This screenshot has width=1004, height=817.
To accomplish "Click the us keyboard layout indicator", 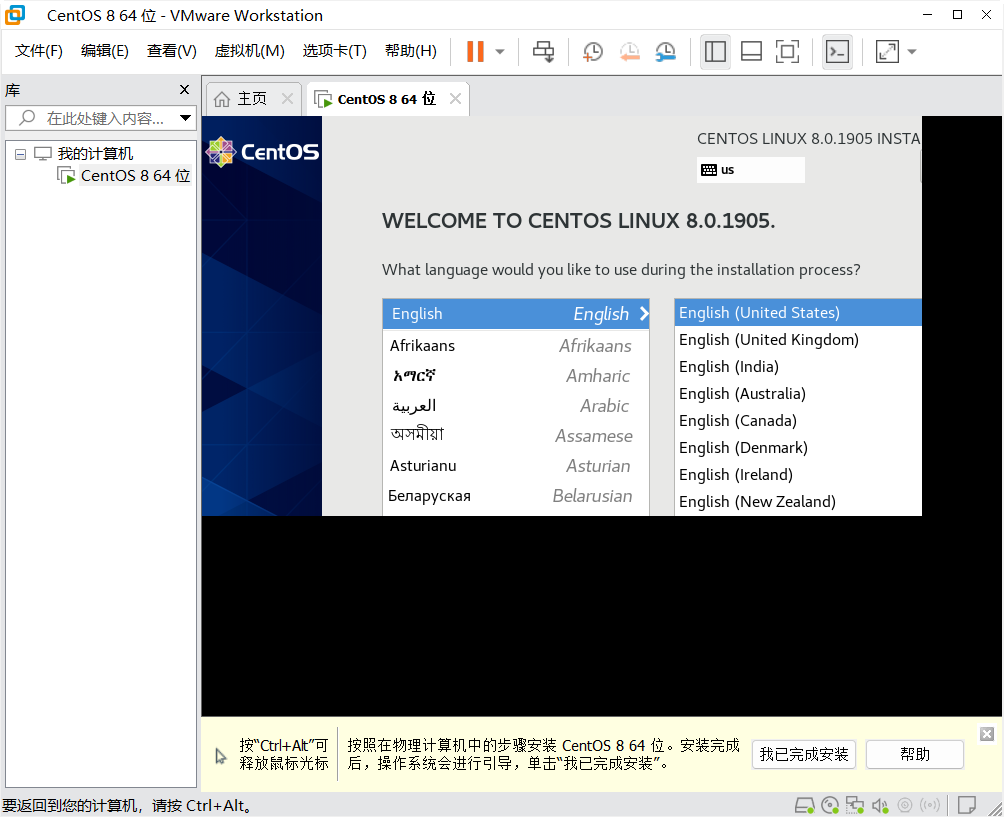I will pos(750,170).
